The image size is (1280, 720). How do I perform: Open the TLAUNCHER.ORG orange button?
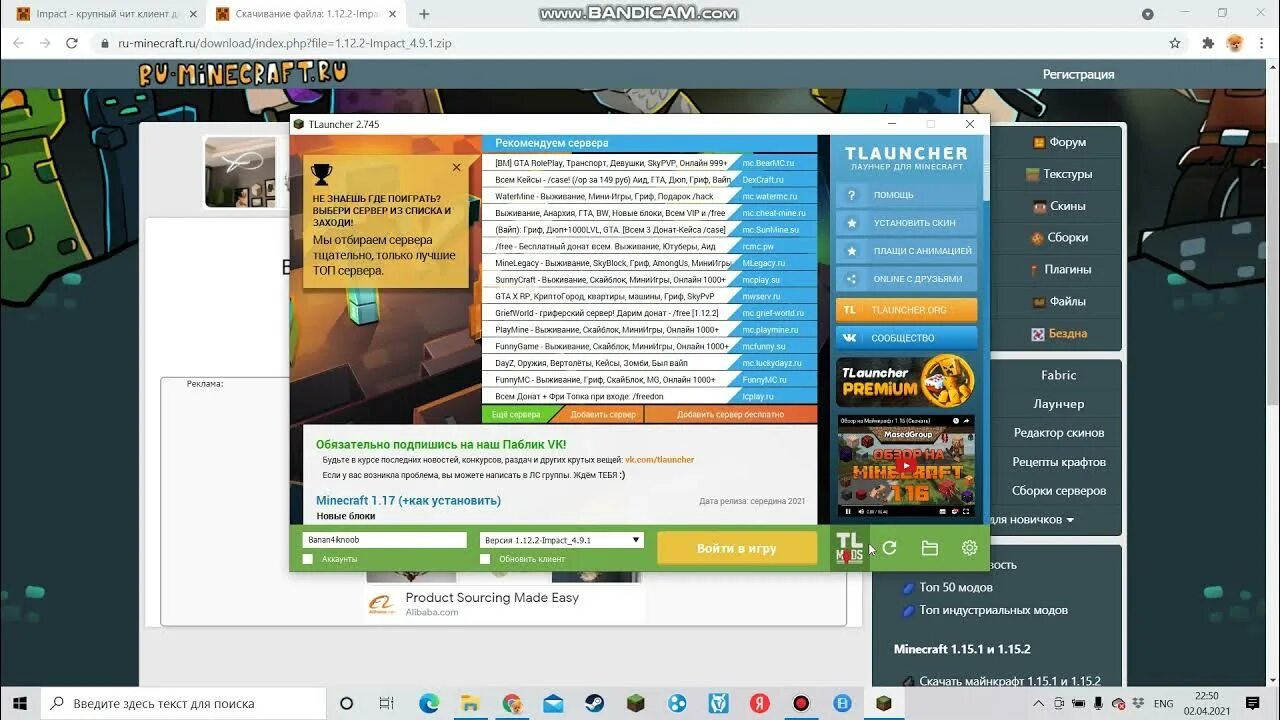click(906, 310)
